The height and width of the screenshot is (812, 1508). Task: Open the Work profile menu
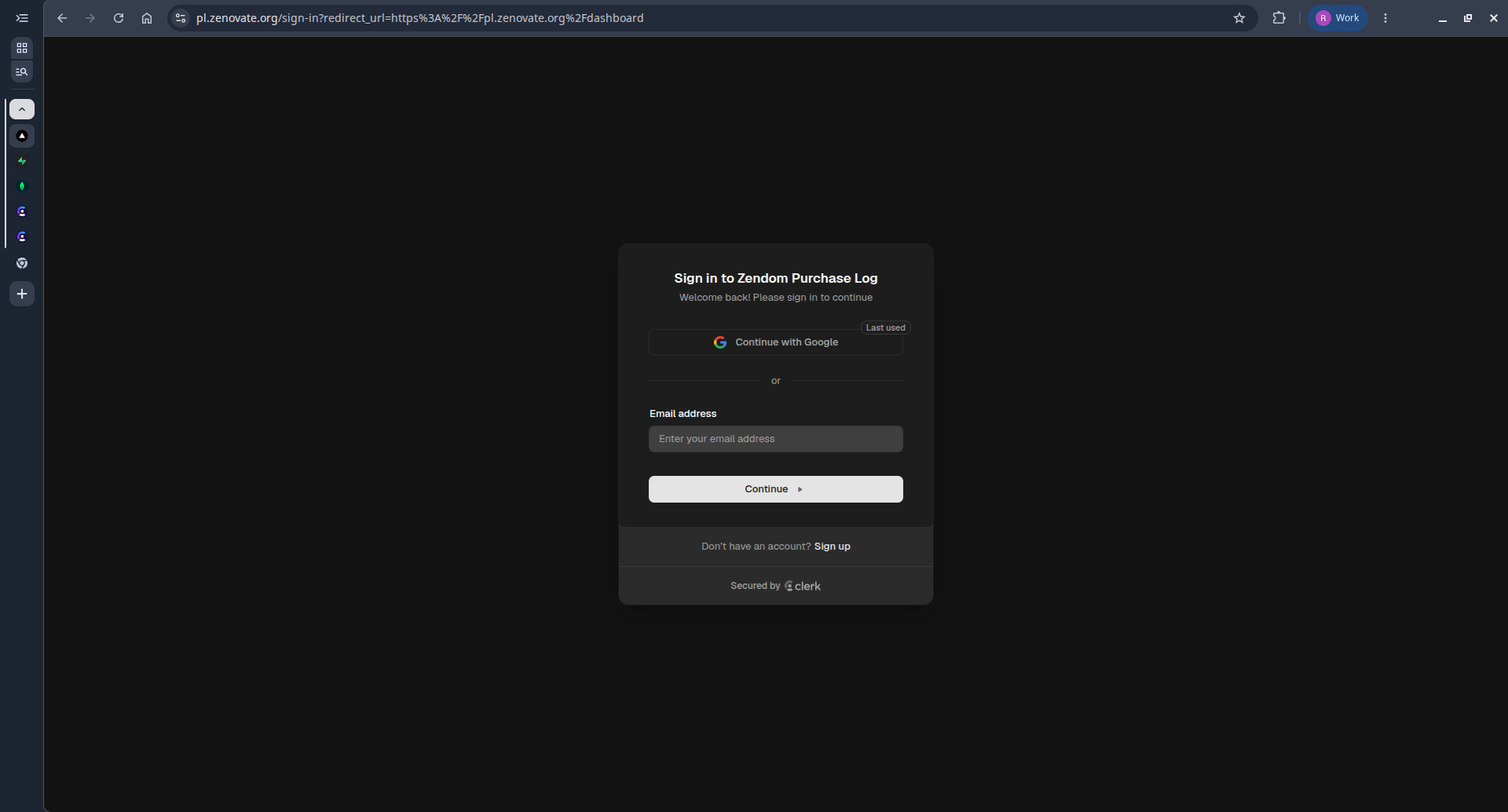tap(1338, 18)
